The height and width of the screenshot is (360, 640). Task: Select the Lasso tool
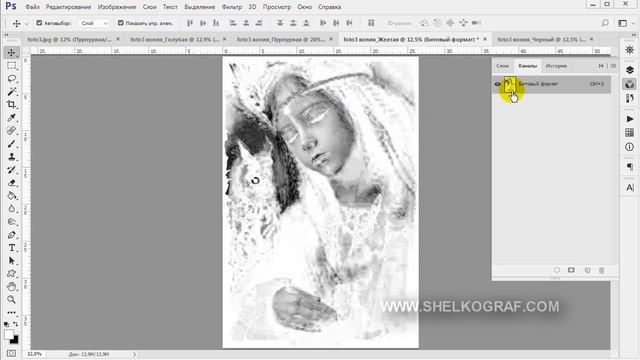tap(11, 79)
